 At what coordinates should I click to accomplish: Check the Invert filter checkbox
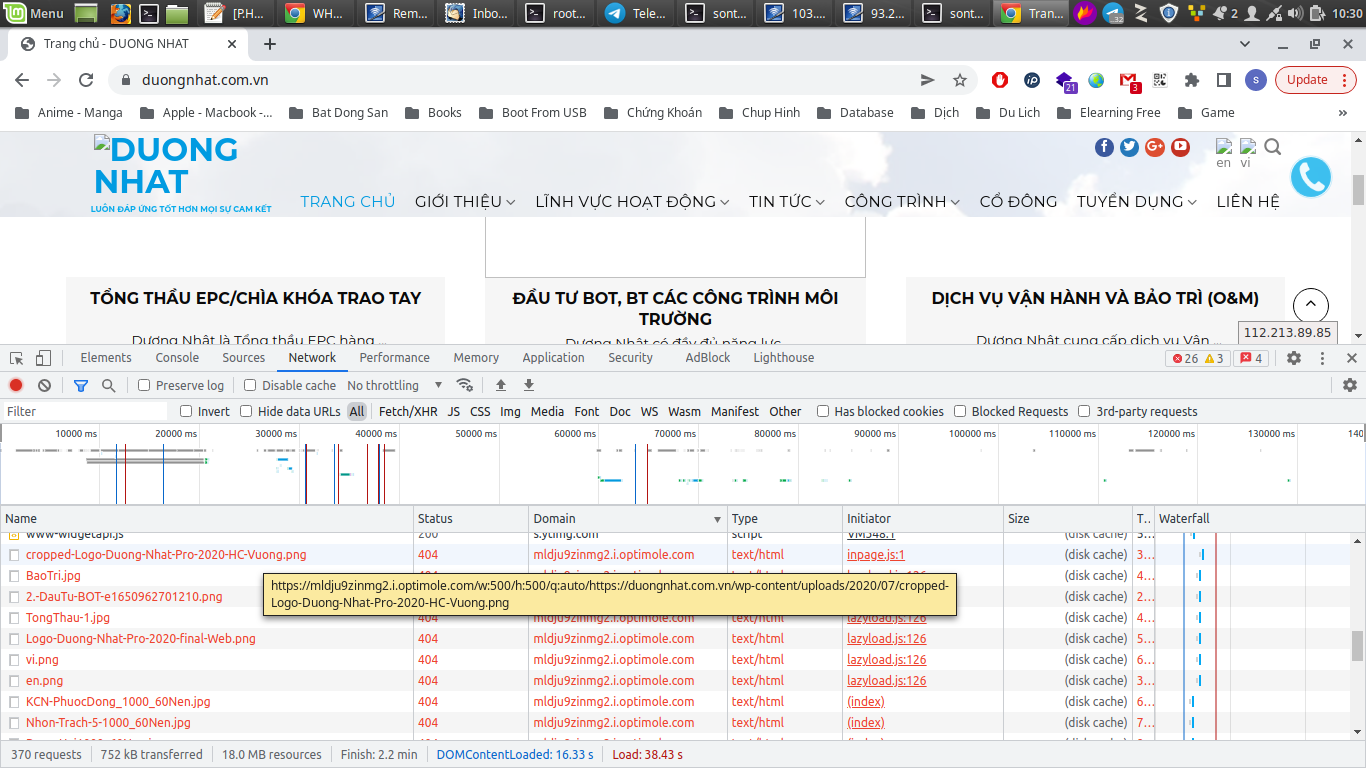tap(186, 411)
